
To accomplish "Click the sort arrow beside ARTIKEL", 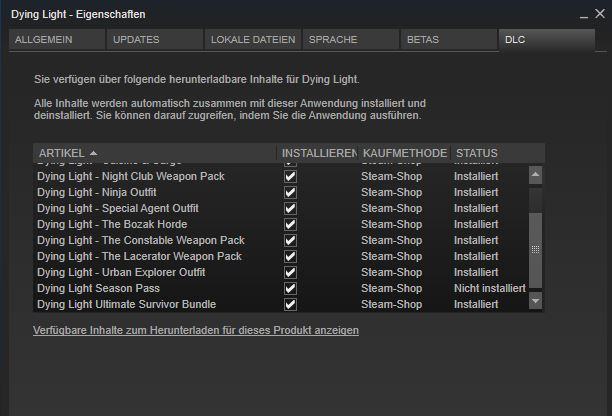I will click(x=94, y=153).
